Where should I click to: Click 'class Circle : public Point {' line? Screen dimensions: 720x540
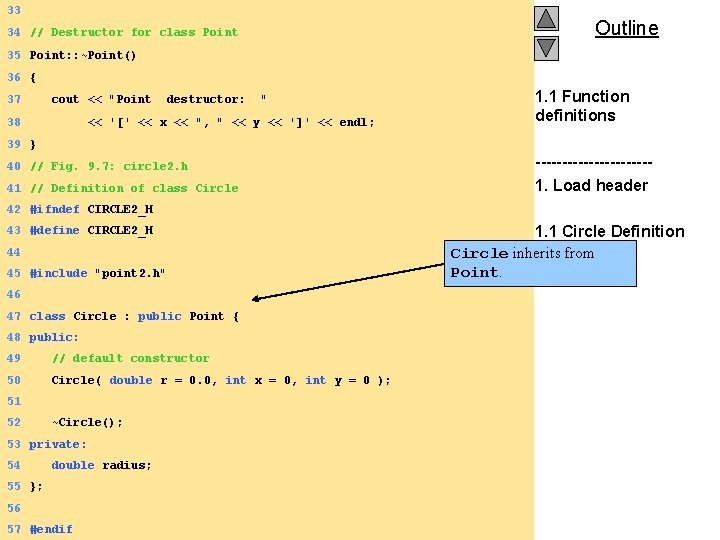pos(134,316)
